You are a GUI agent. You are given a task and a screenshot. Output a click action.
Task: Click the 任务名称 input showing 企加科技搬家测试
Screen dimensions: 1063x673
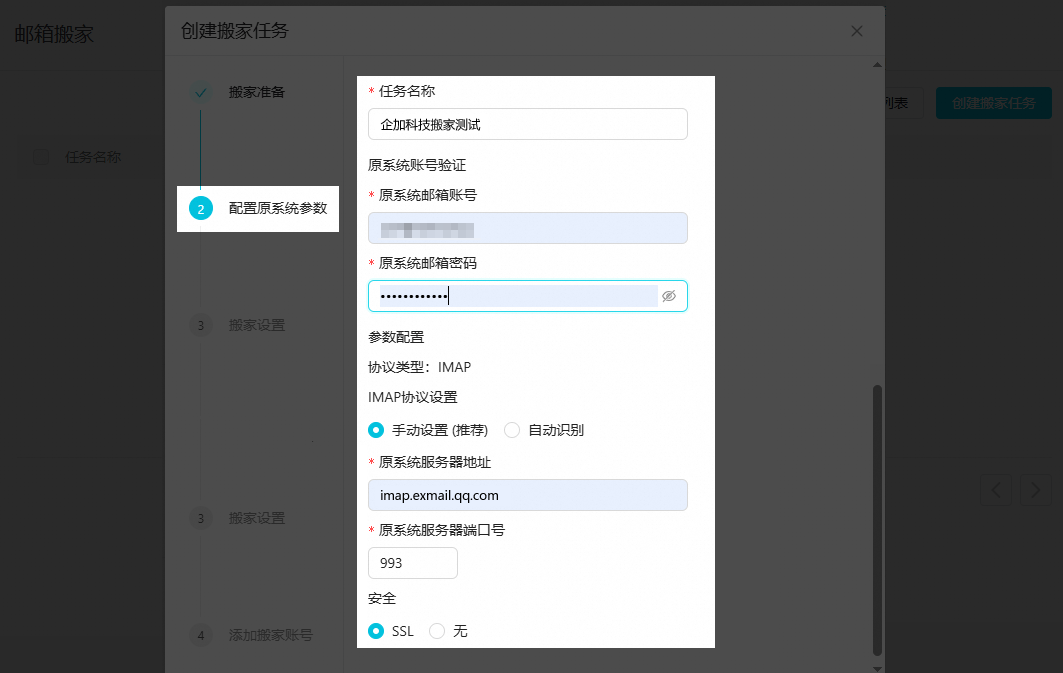click(x=527, y=124)
